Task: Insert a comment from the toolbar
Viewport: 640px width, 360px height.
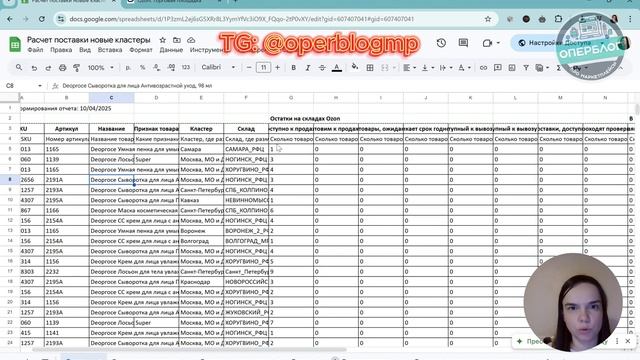Action: tap(498, 68)
